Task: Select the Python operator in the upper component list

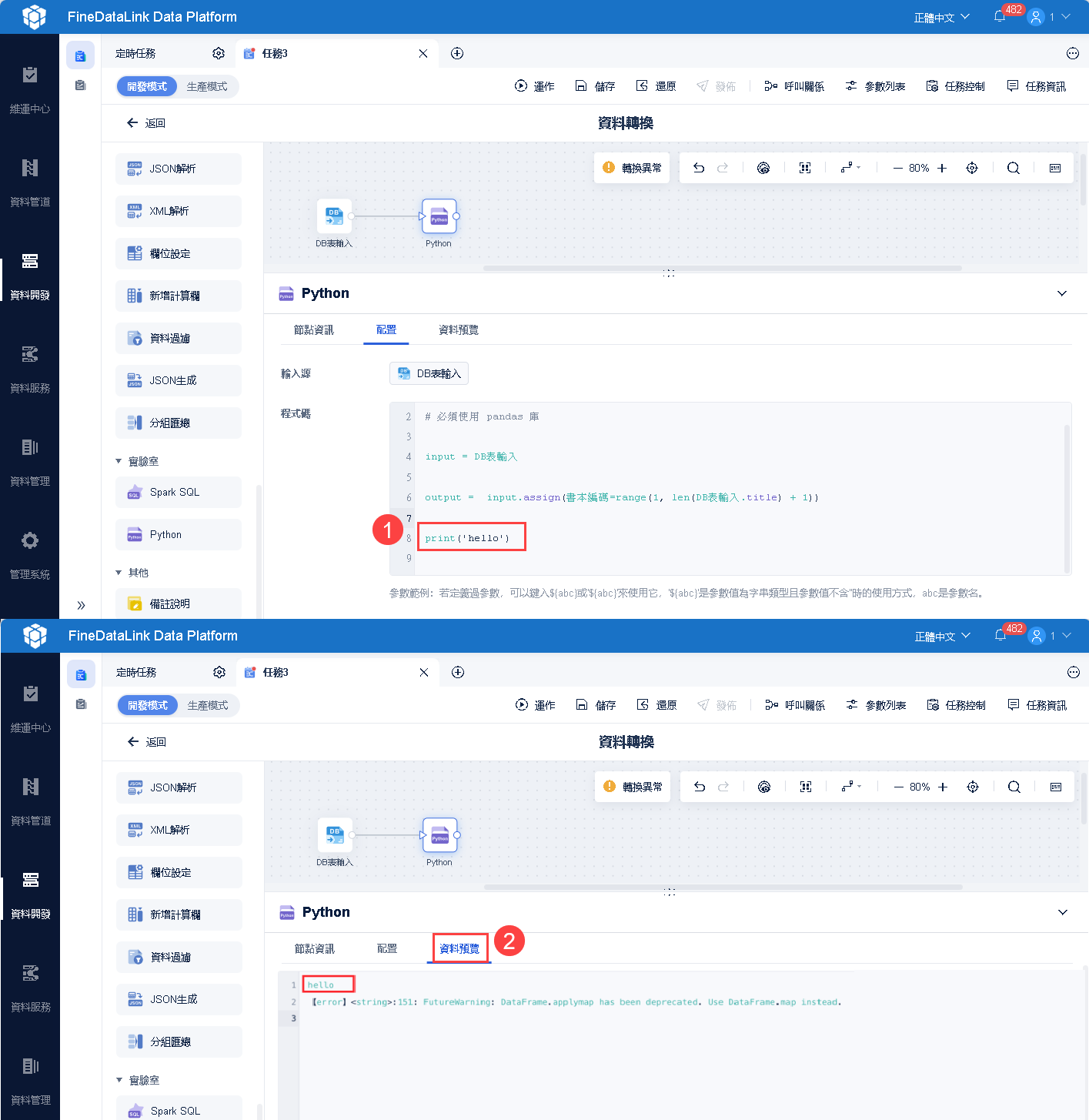Action: (x=179, y=534)
